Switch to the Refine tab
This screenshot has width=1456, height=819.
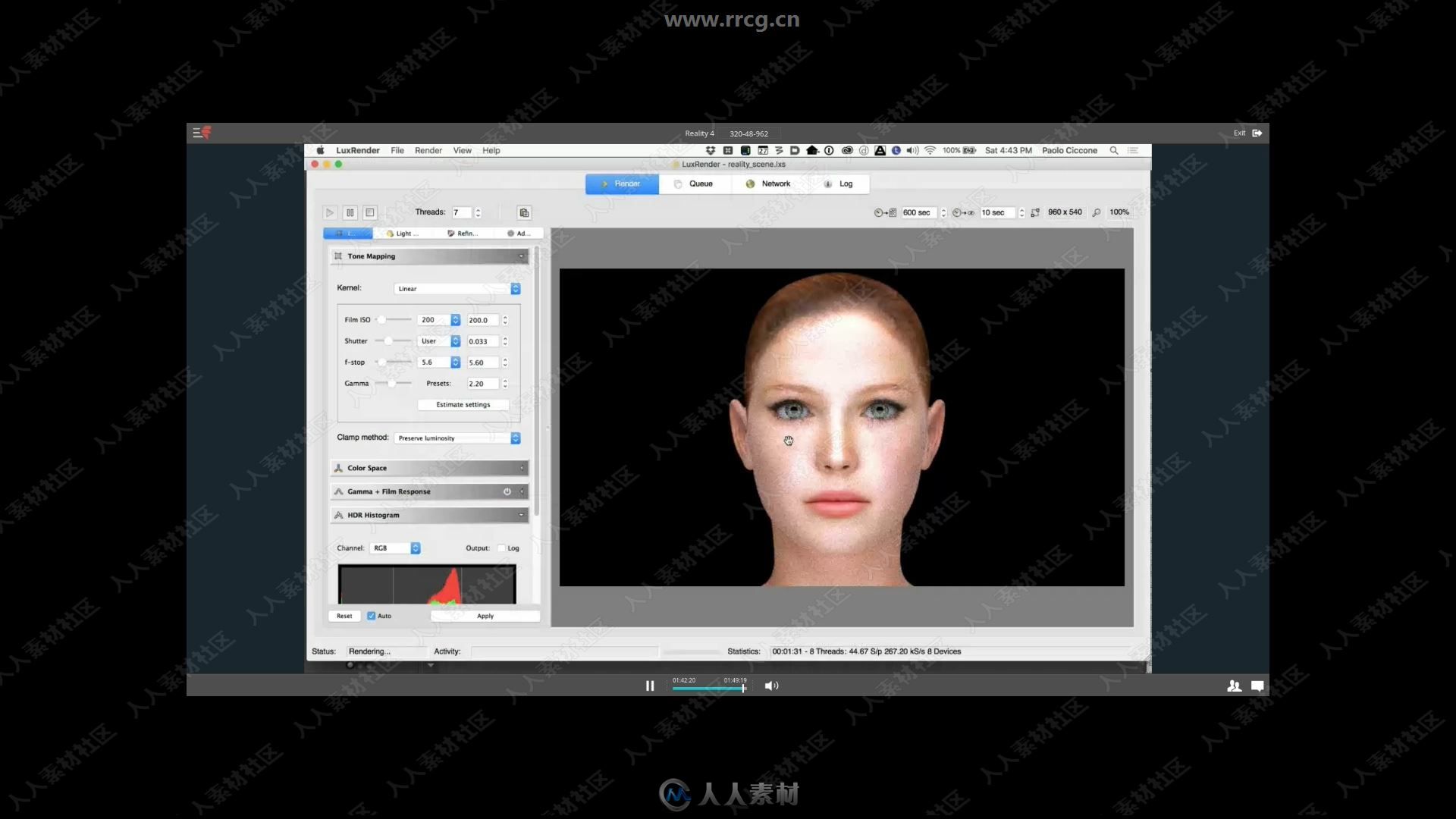pos(463,234)
